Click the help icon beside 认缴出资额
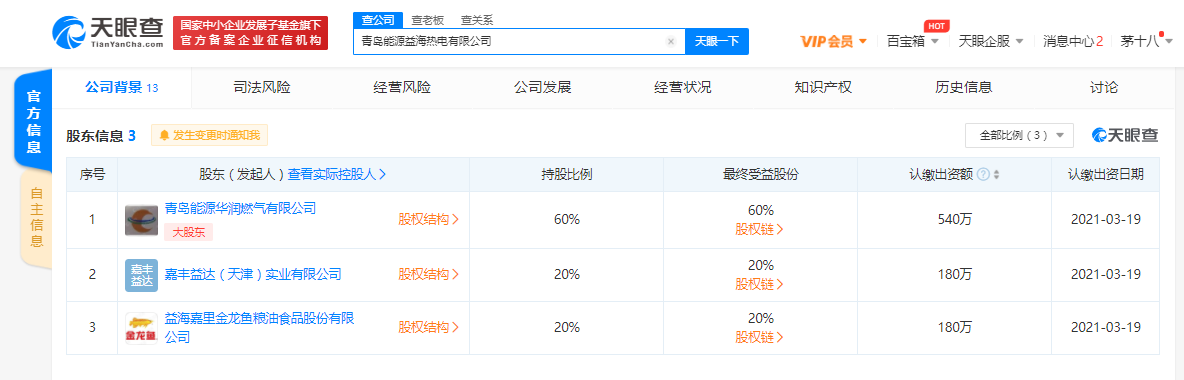The height and width of the screenshot is (380, 1184). coord(983,175)
